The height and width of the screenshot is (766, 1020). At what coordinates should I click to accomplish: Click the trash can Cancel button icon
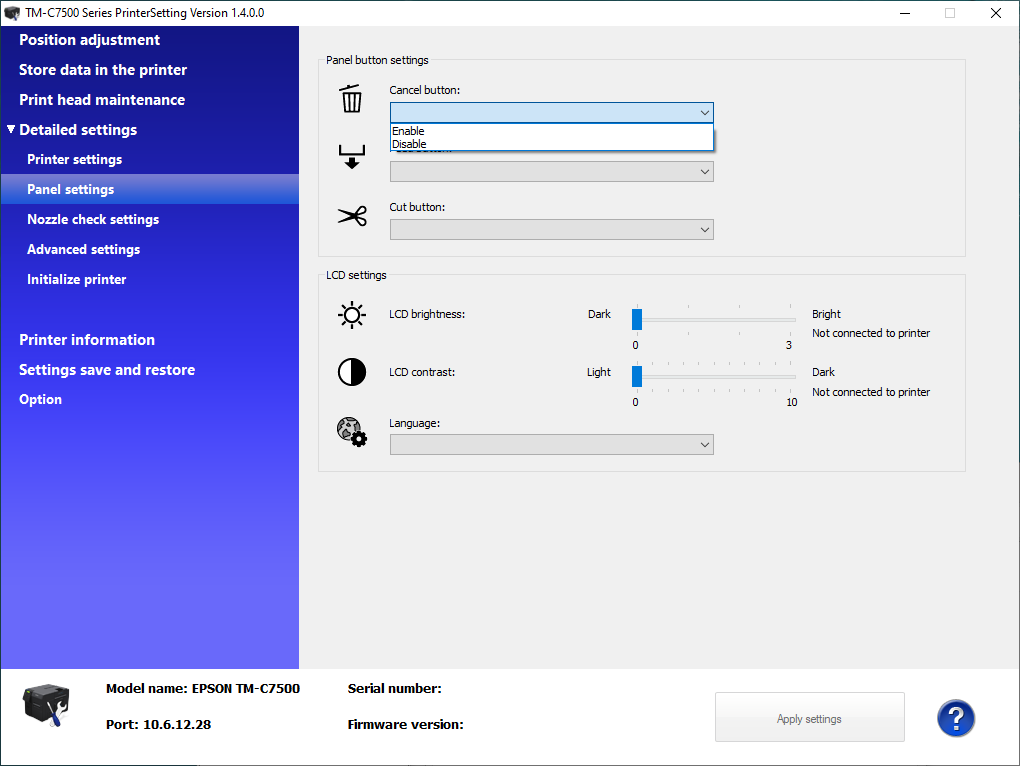(351, 99)
